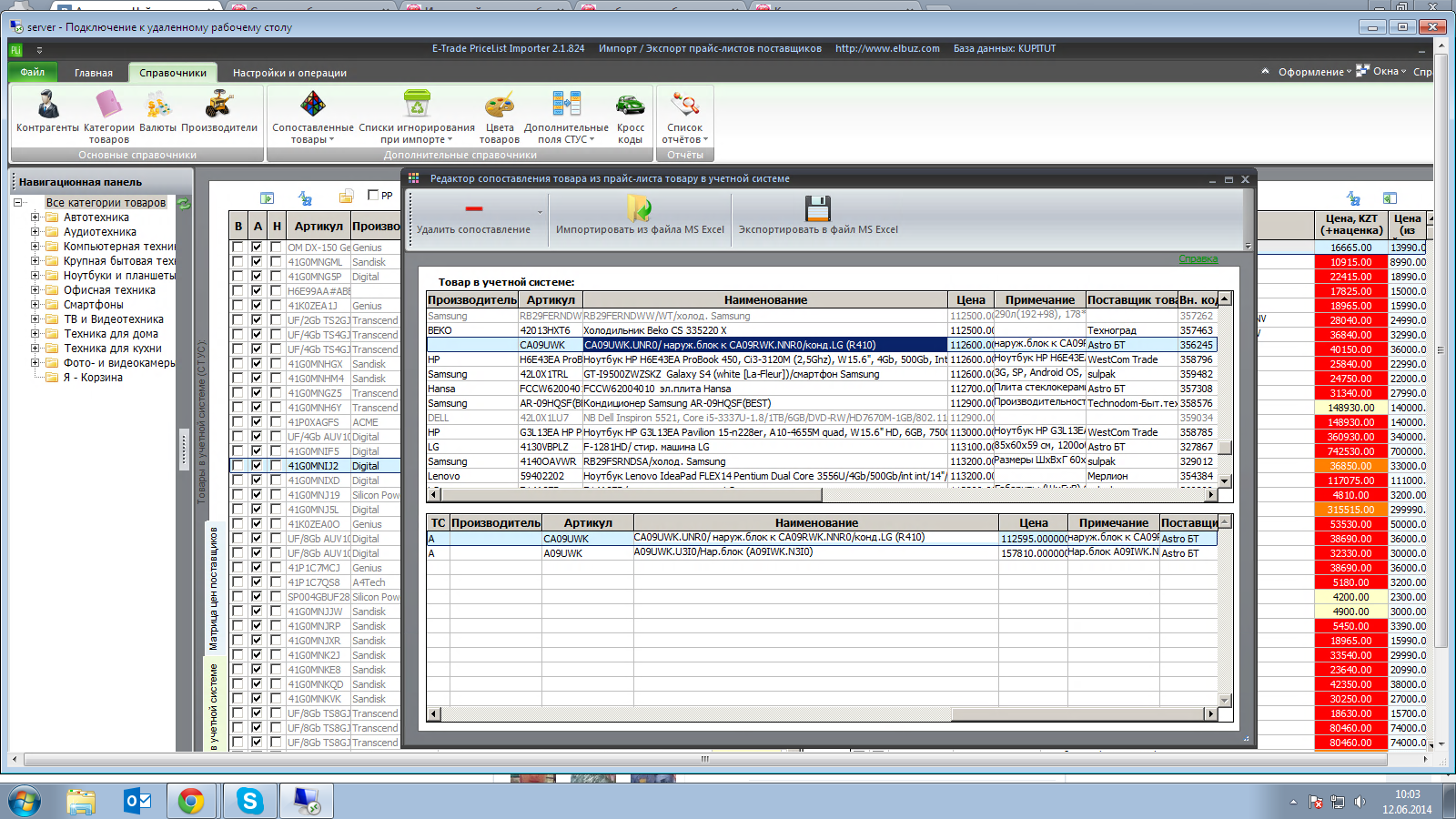This screenshot has height=819, width=1456.
Task: Click the Remote Desktop taskbar icon
Action: click(x=307, y=801)
